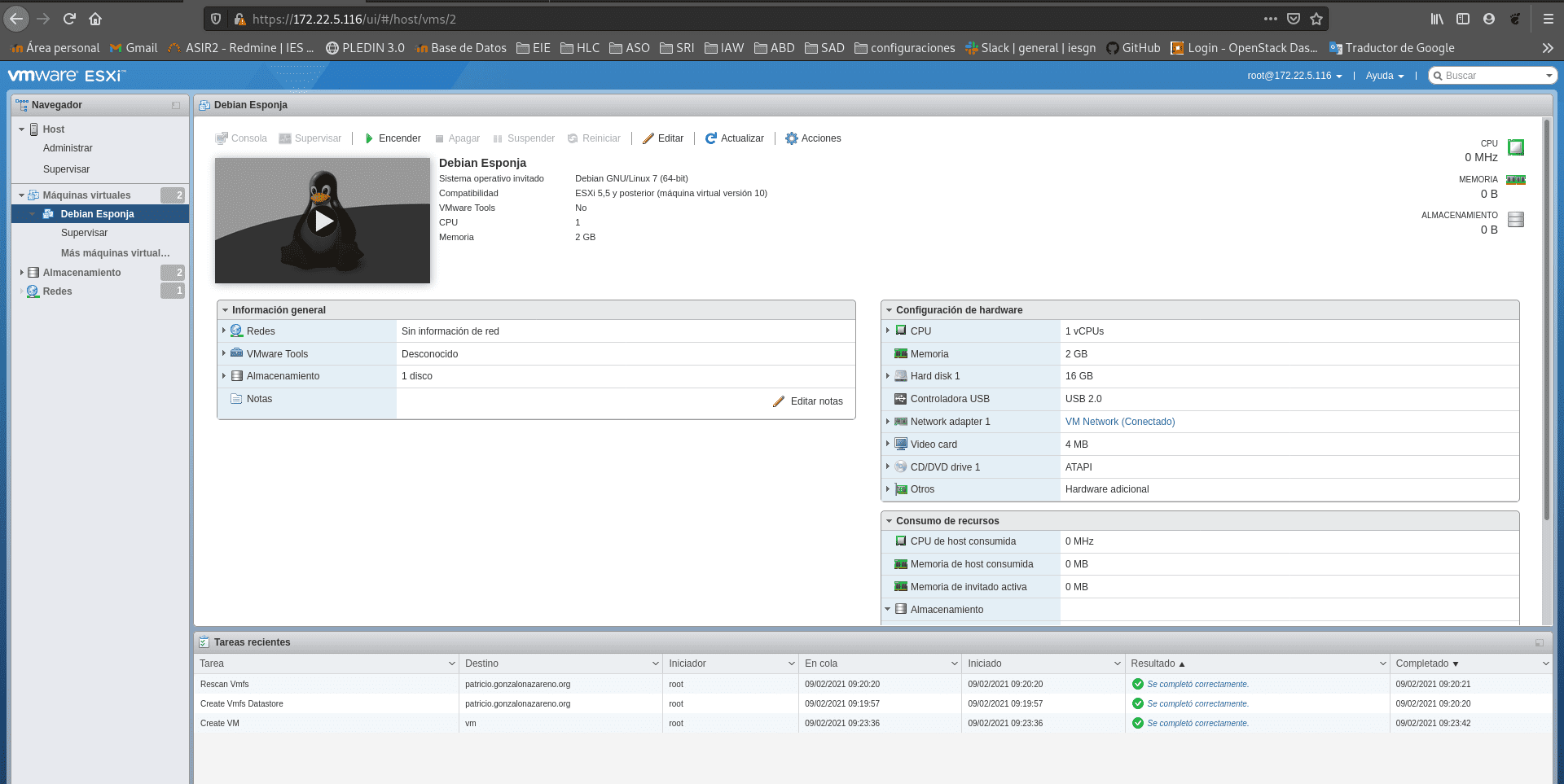
Task: Open Redes in the navigator
Action: [57, 291]
